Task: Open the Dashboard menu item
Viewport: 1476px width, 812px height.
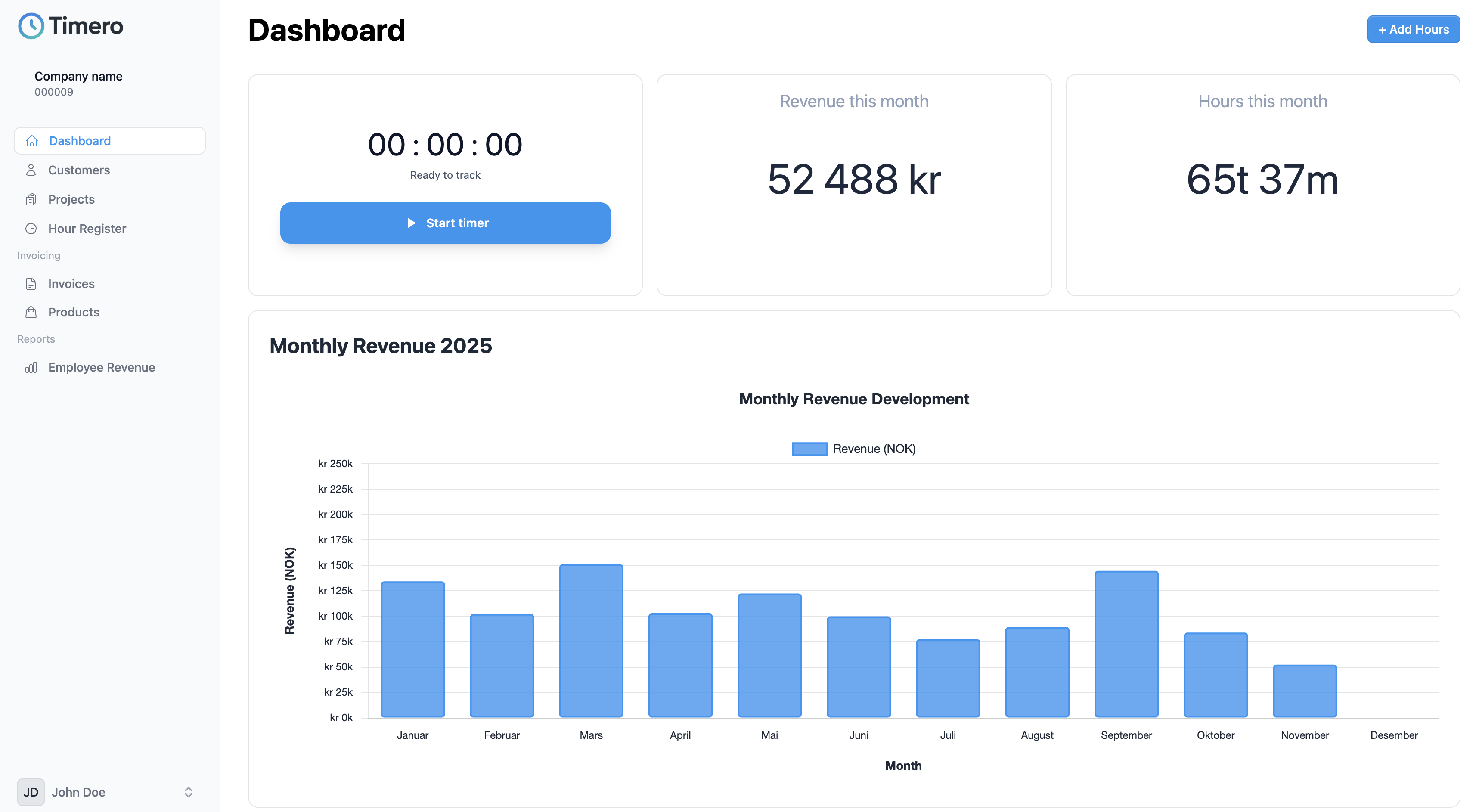Action: 110,141
